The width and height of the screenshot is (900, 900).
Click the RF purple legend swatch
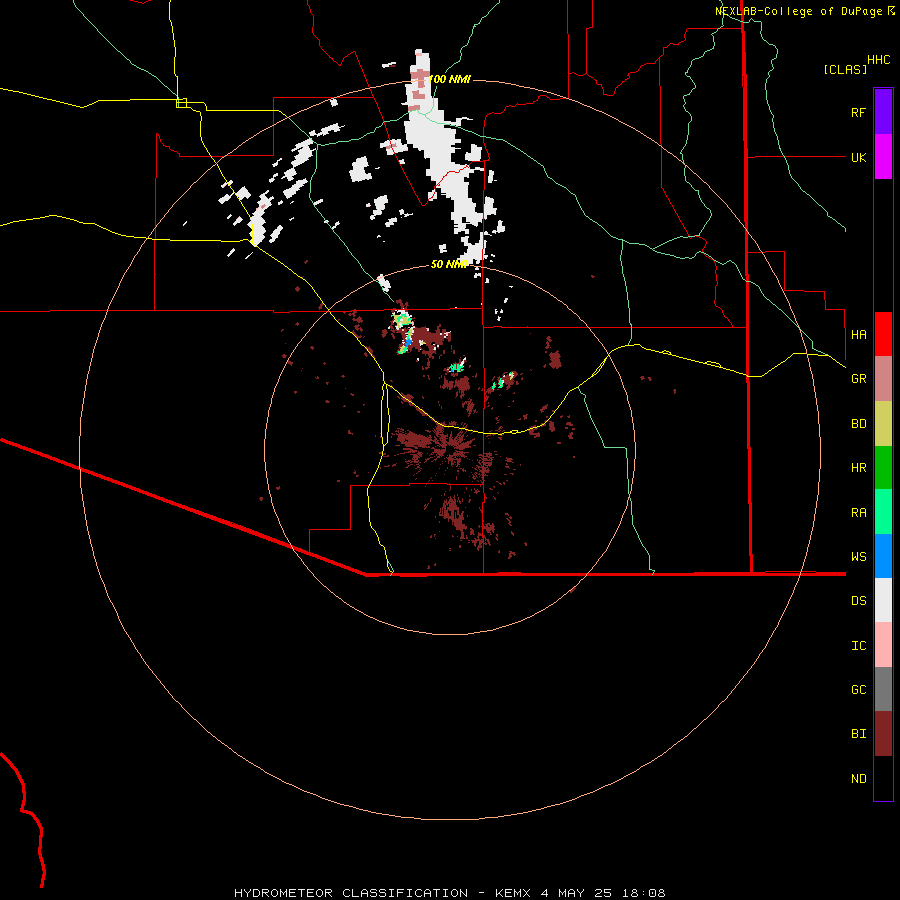(883, 112)
